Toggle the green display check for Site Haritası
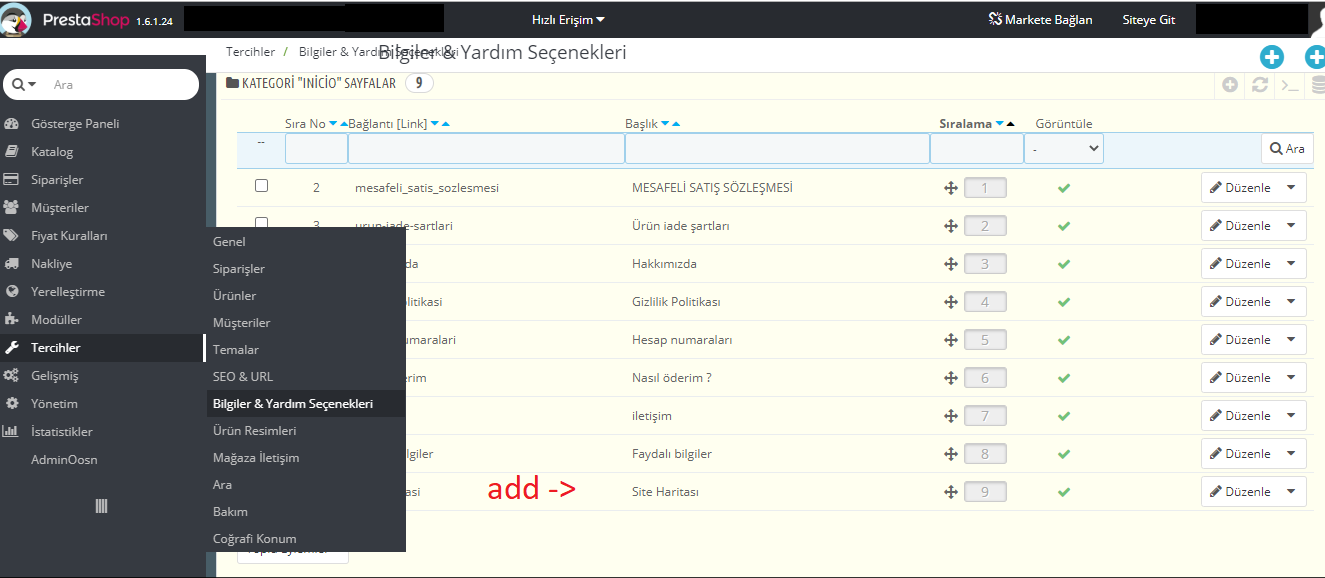The height and width of the screenshot is (578, 1325). (1064, 492)
